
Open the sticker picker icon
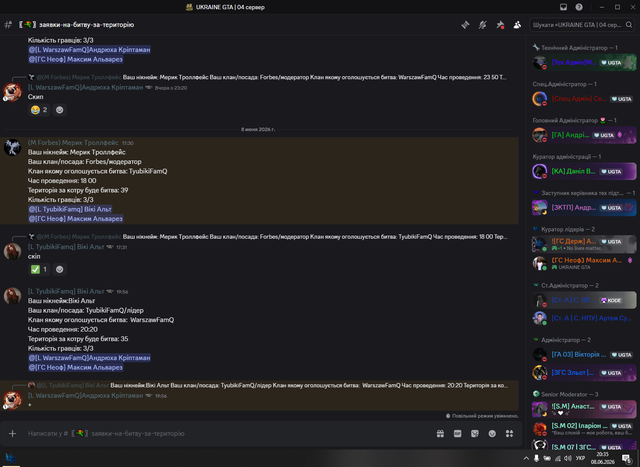click(475, 434)
